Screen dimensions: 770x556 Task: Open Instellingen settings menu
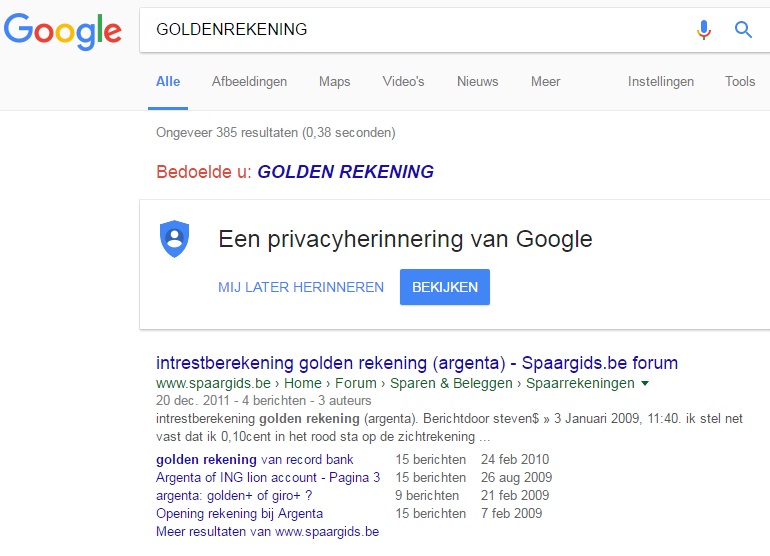point(660,82)
